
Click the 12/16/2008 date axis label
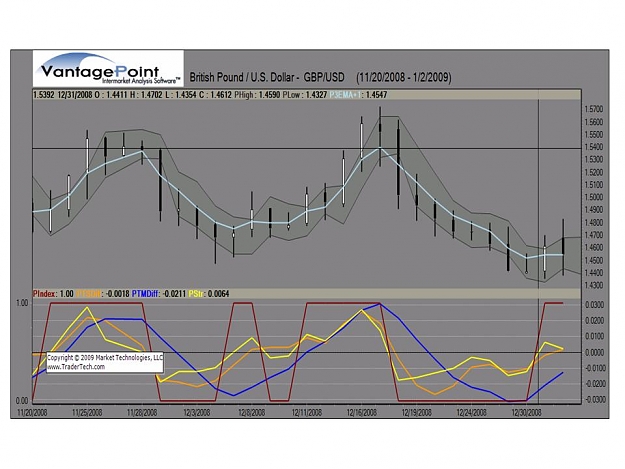[362, 412]
